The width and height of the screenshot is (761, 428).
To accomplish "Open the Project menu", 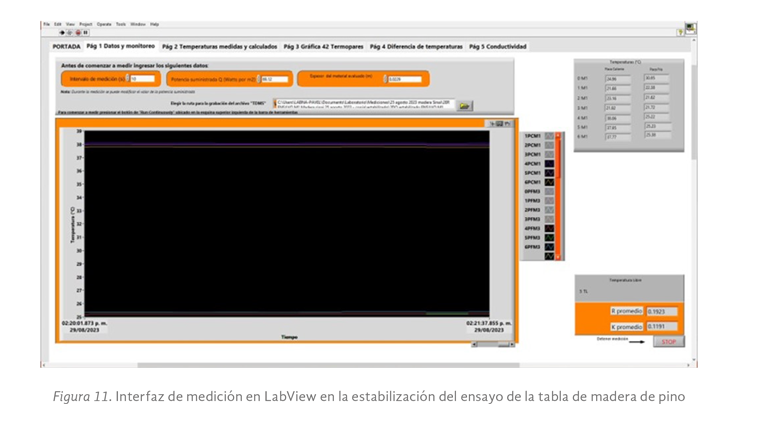I will [86, 24].
